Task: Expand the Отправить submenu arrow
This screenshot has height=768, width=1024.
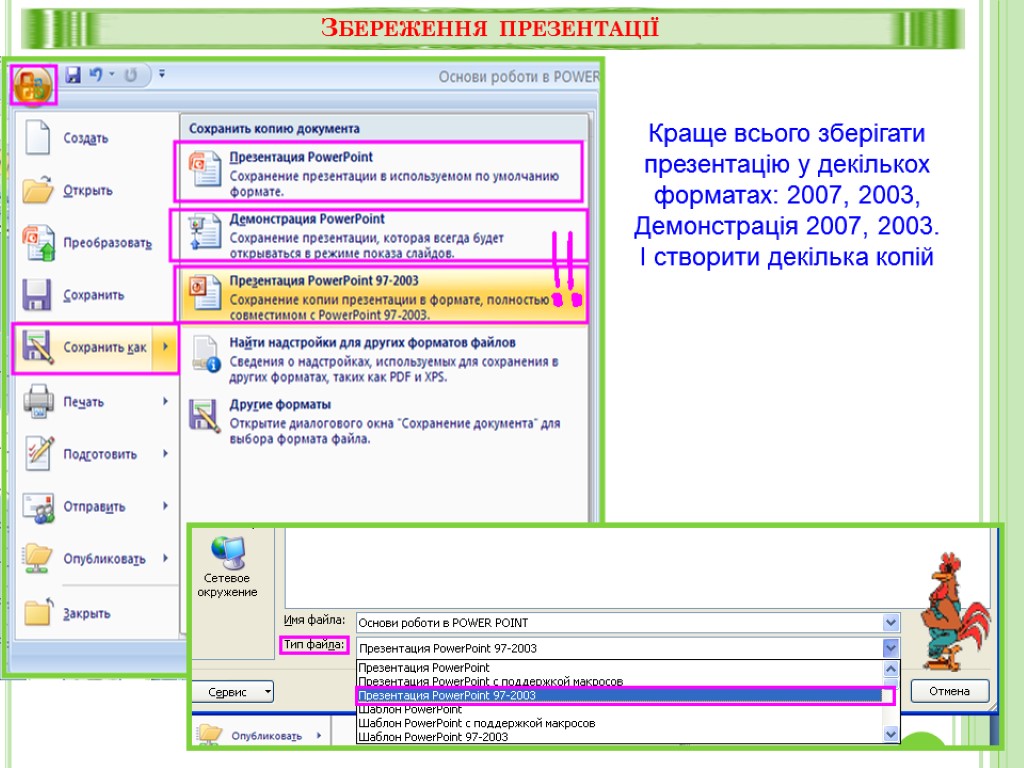Action: tap(165, 505)
